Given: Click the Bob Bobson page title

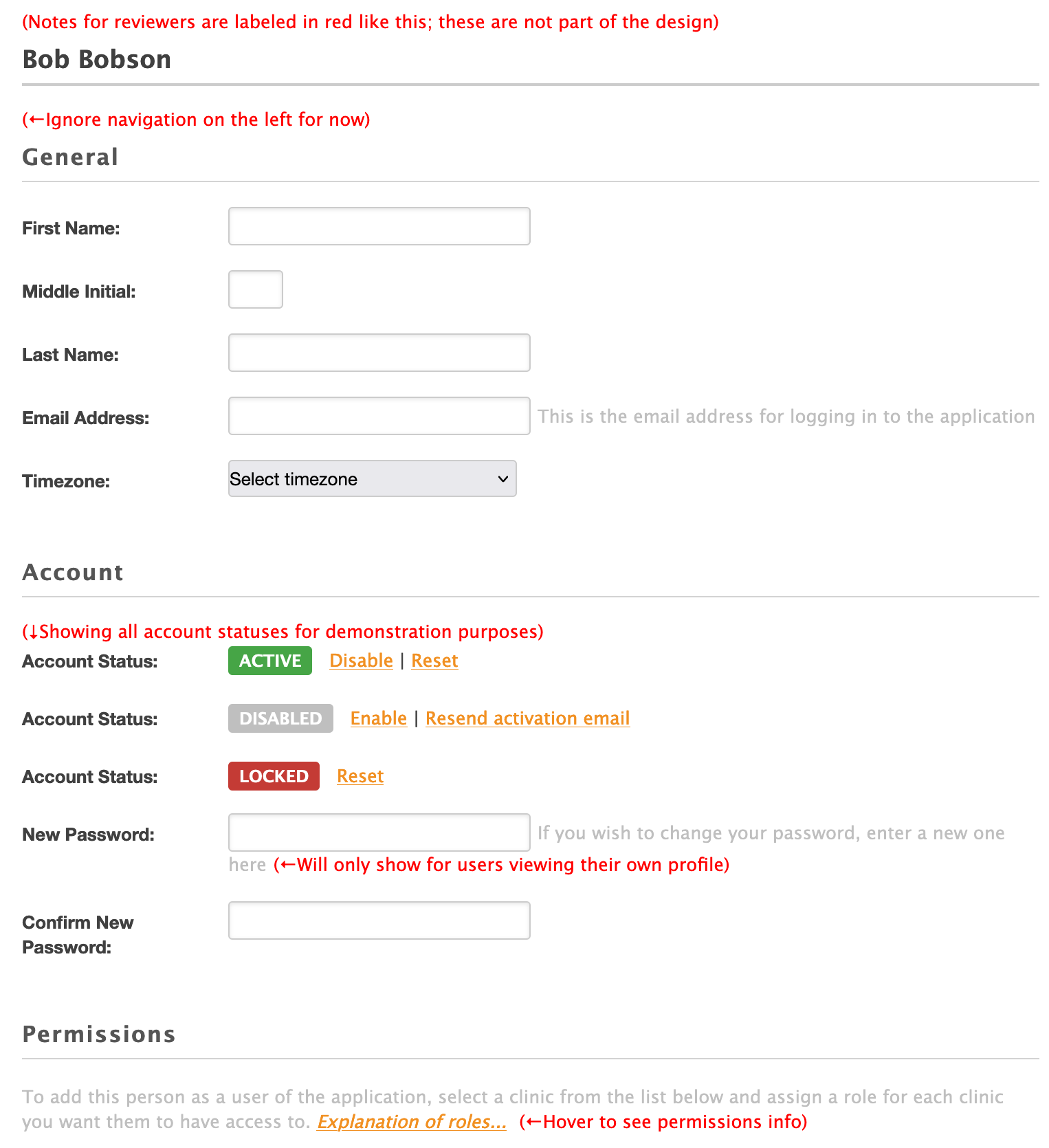Looking at the screenshot, I should 97,59.
